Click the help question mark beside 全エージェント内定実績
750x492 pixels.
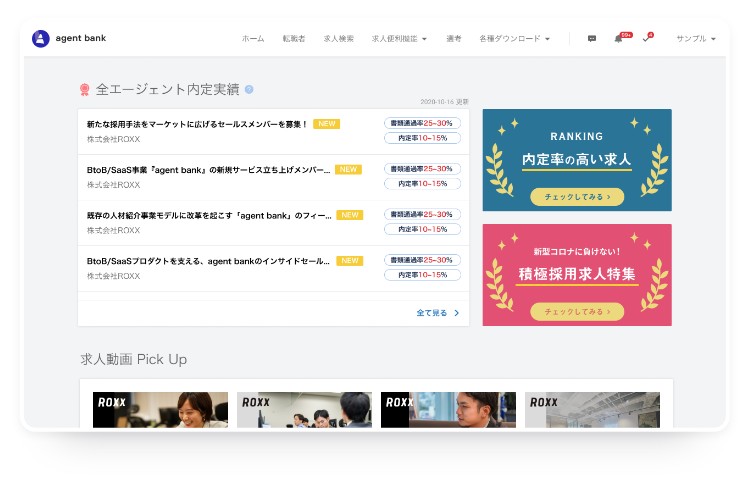pos(249,89)
